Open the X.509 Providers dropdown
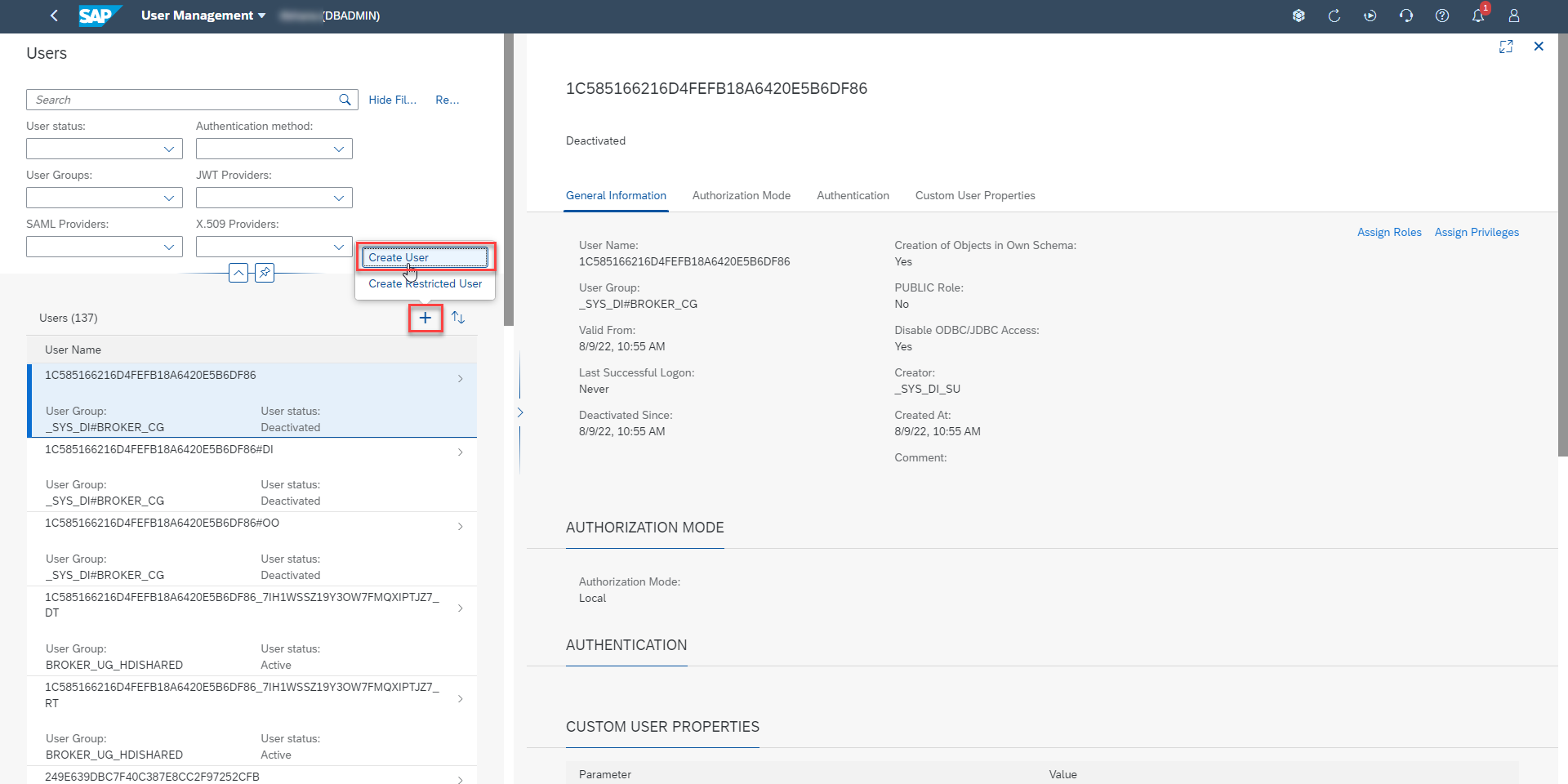Viewport: 1568px width, 784px height. (x=274, y=247)
